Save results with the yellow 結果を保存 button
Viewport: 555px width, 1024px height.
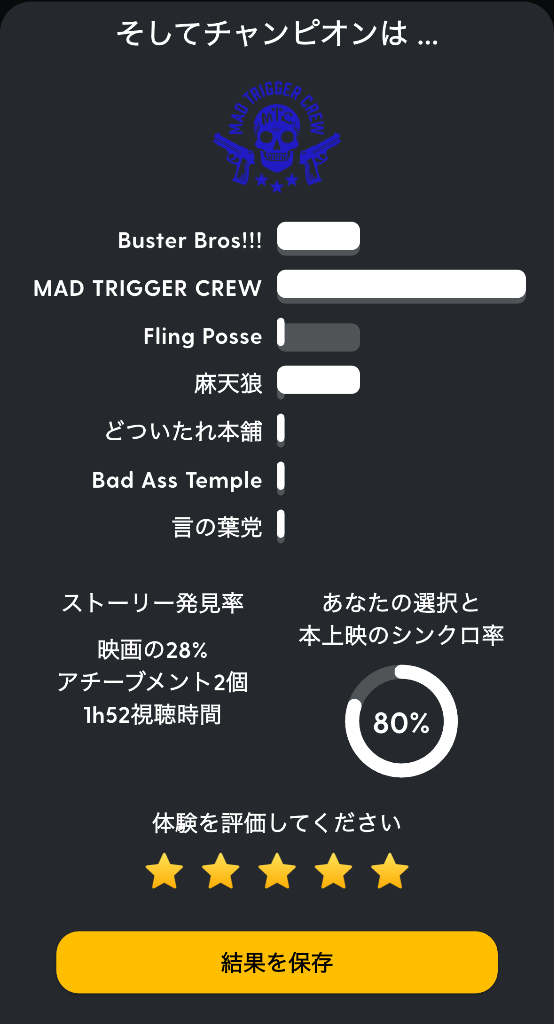point(277,962)
